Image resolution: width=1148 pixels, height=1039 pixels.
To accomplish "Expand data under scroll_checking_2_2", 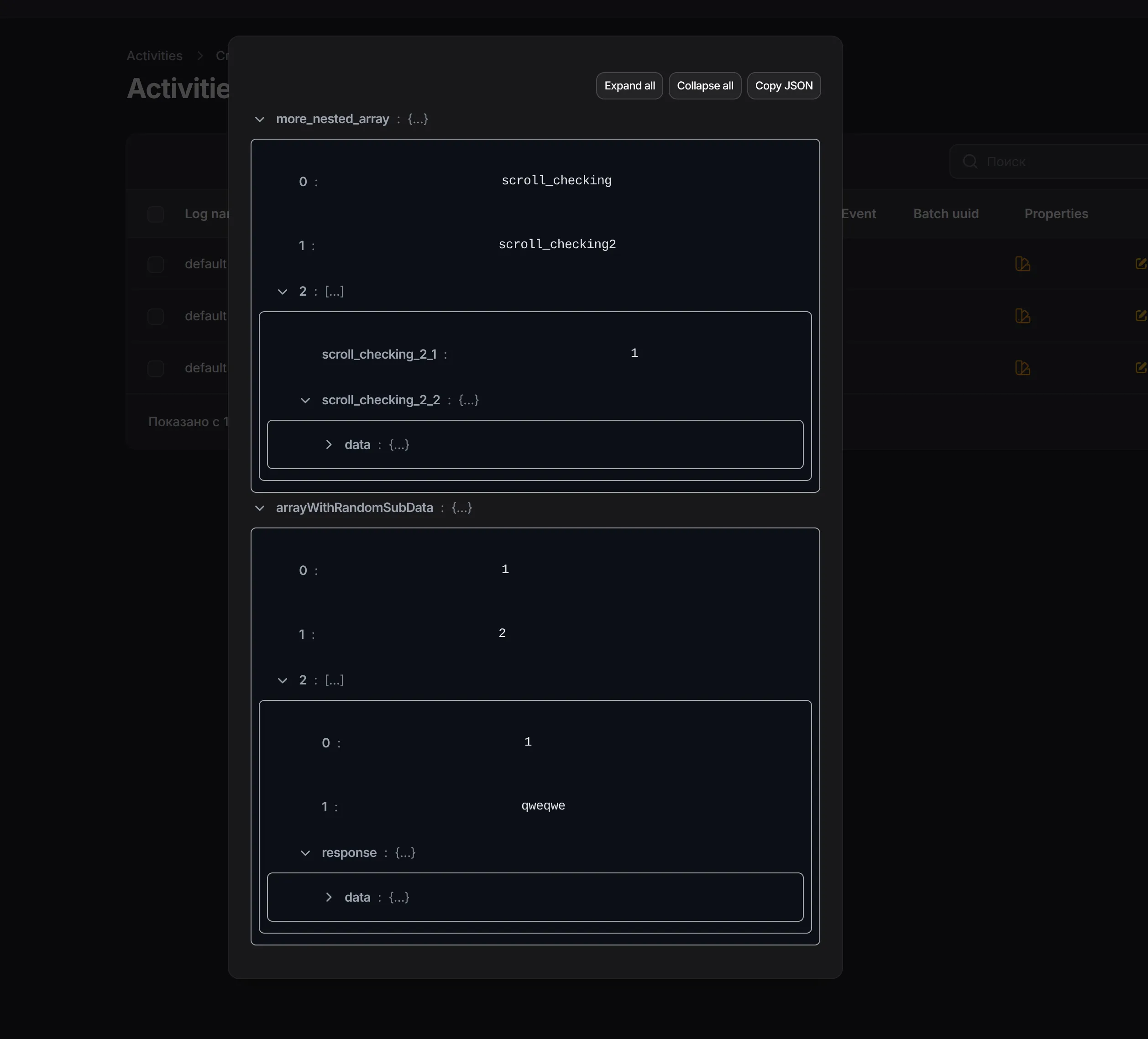I will [329, 444].
